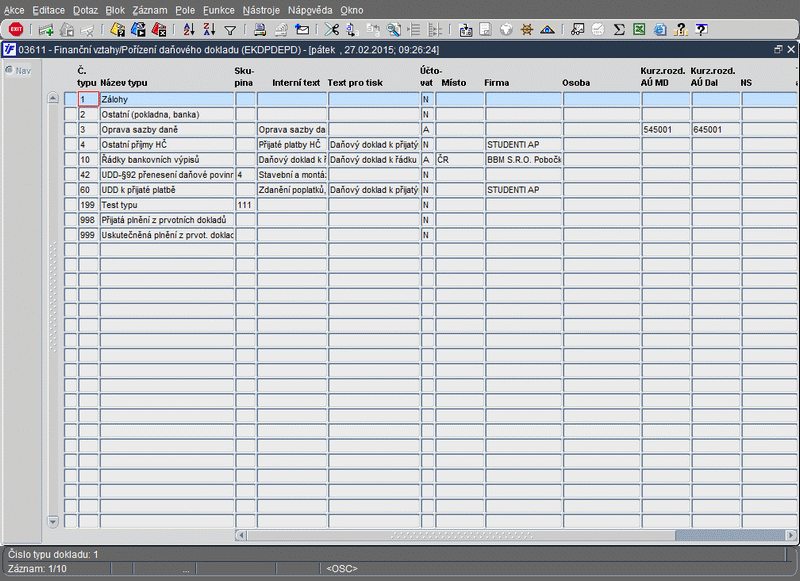This screenshot has width=800, height=581.
Task: Click the scissors cut icon
Action: (x=332, y=30)
